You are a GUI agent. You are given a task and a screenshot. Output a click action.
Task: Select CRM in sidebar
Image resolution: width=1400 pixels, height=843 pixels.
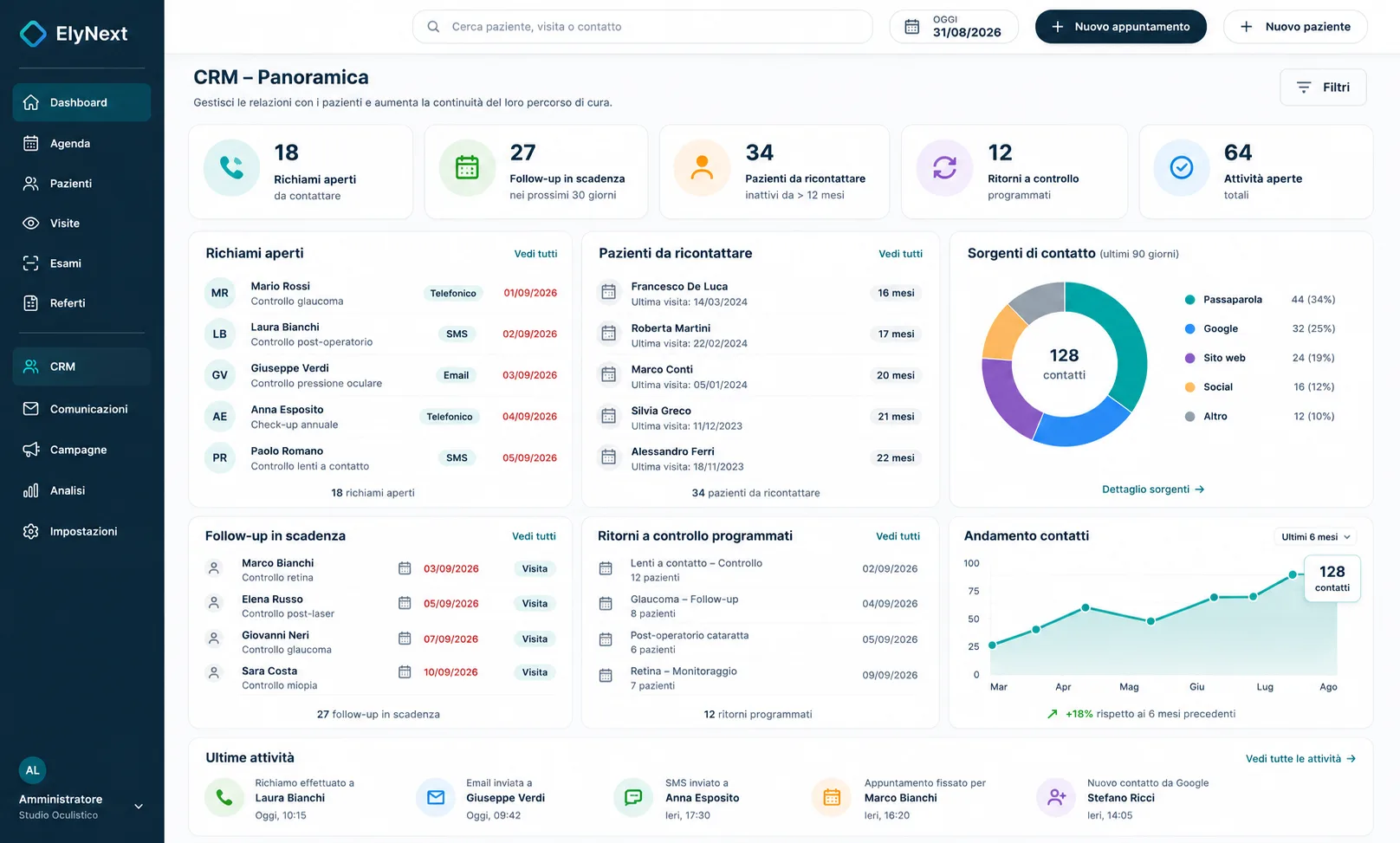click(x=81, y=366)
